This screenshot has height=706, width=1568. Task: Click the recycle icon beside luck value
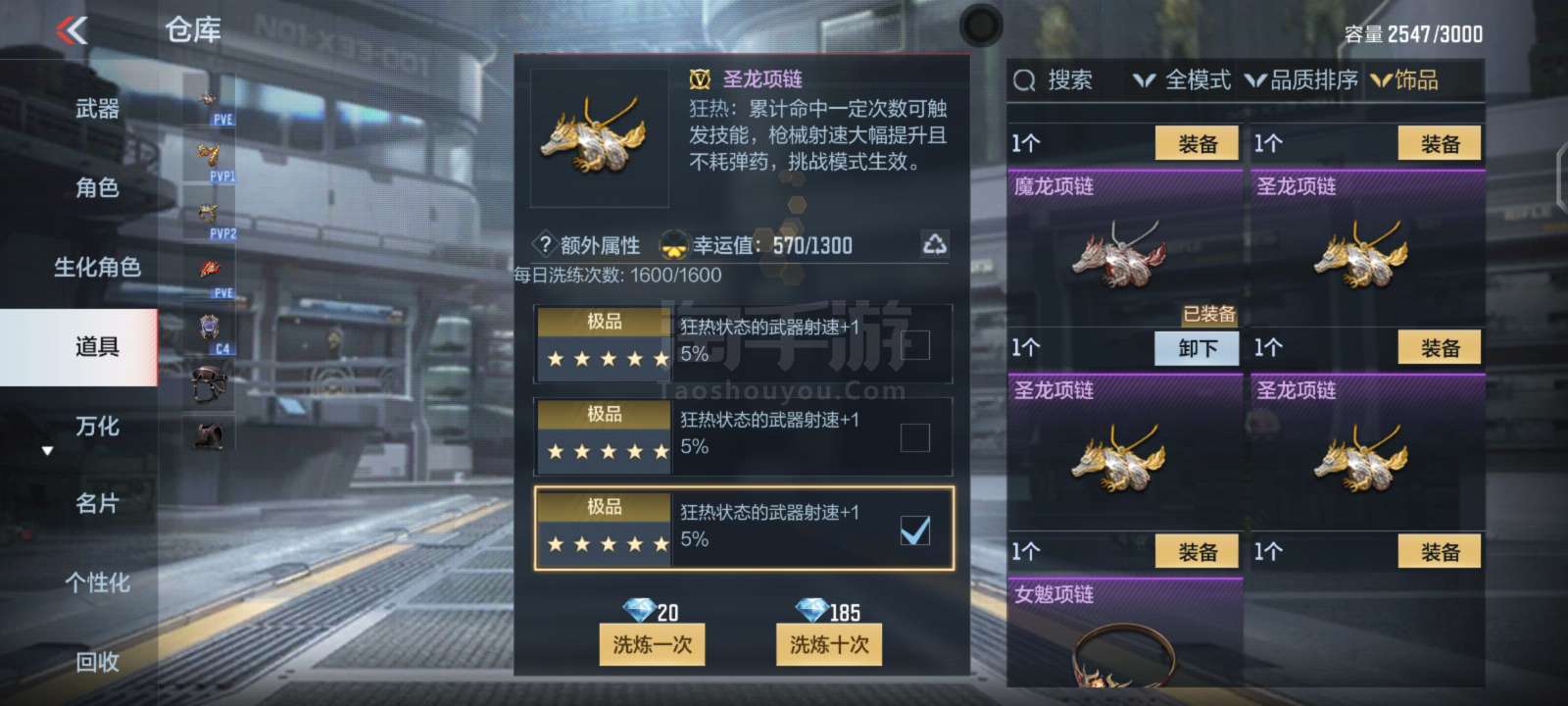(x=934, y=244)
